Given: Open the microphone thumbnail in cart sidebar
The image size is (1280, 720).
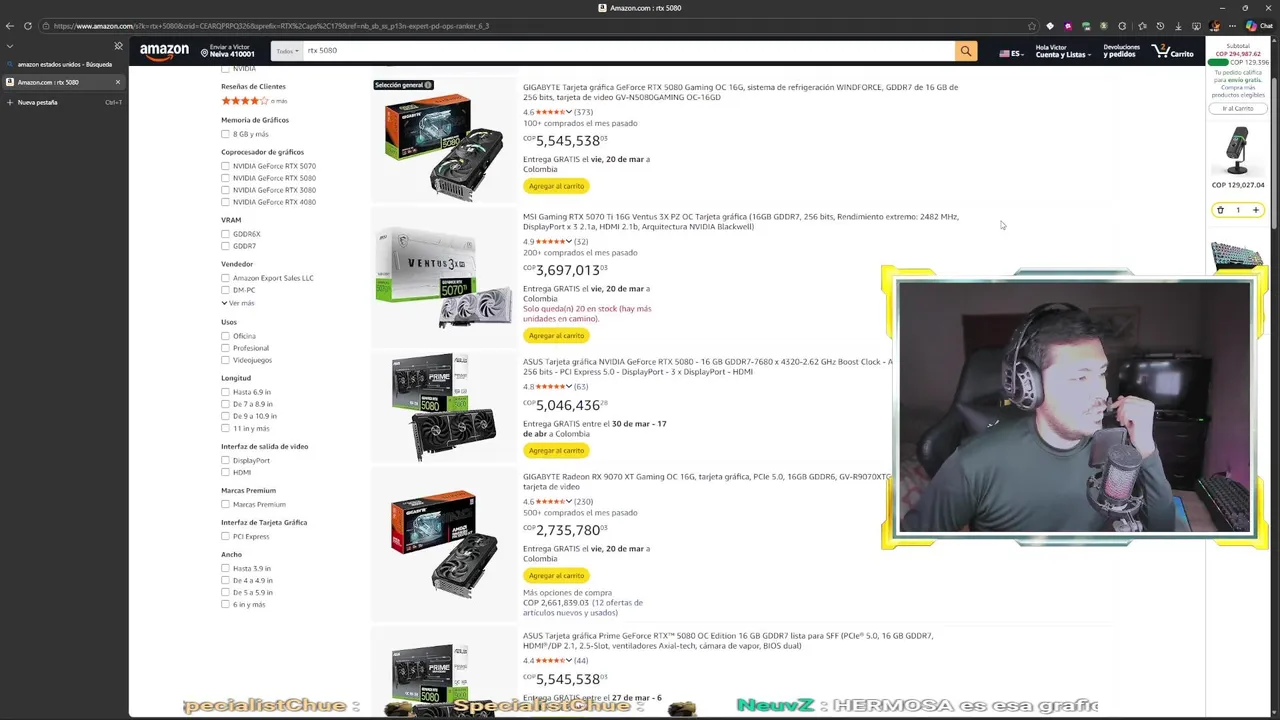Looking at the screenshot, I should [1238, 150].
